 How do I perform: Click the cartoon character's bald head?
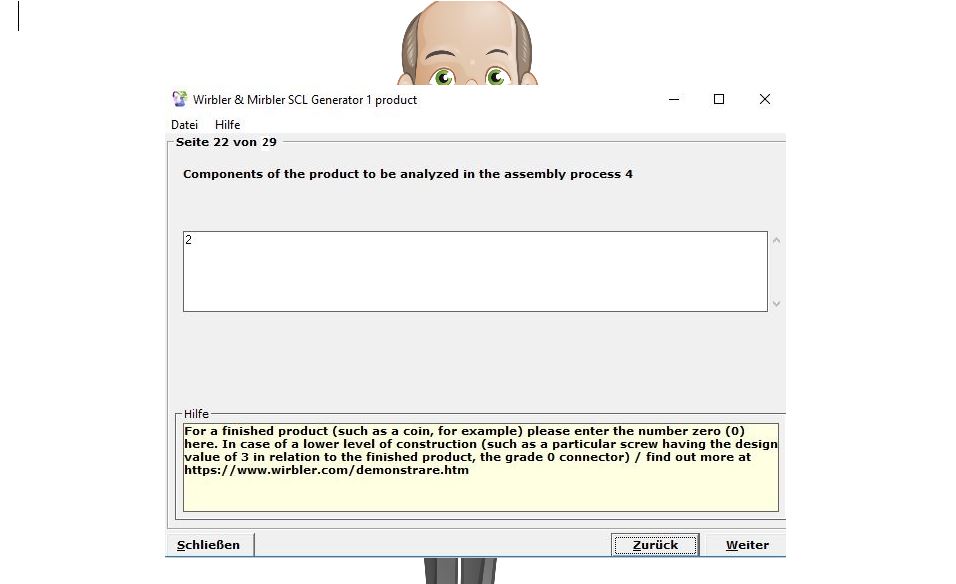click(x=467, y=25)
